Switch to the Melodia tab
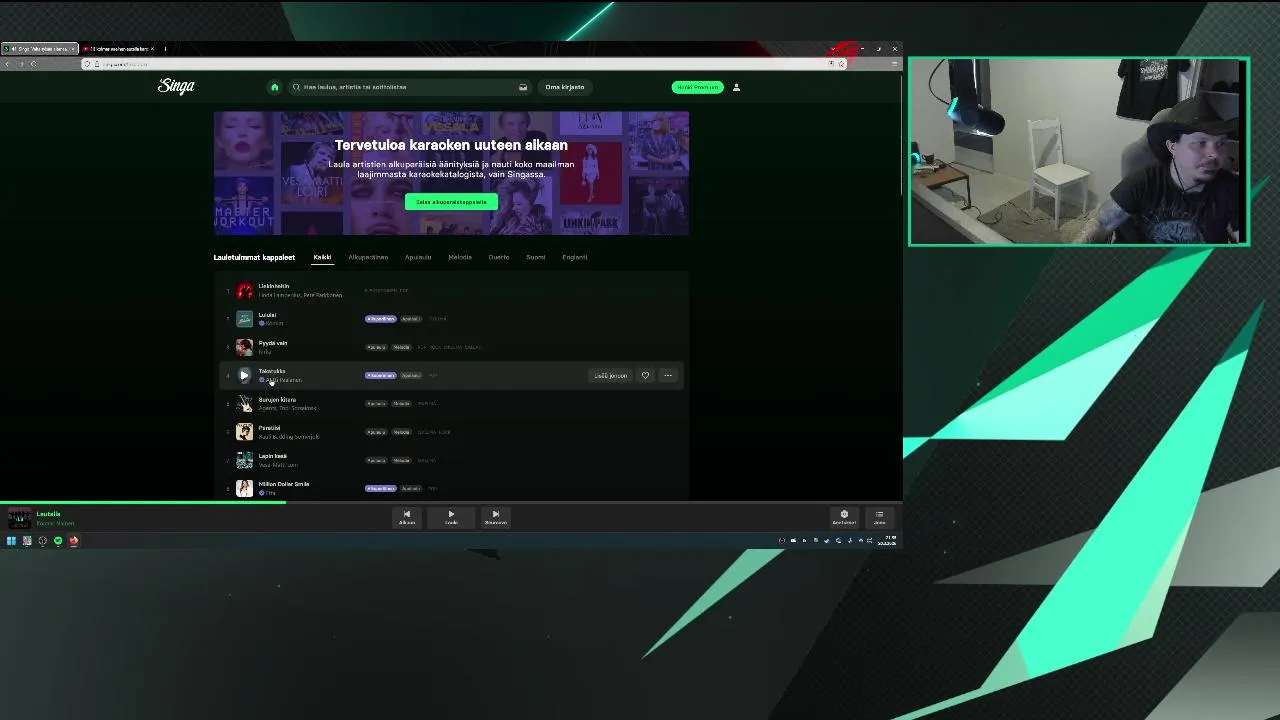1280x720 pixels. pos(460,257)
